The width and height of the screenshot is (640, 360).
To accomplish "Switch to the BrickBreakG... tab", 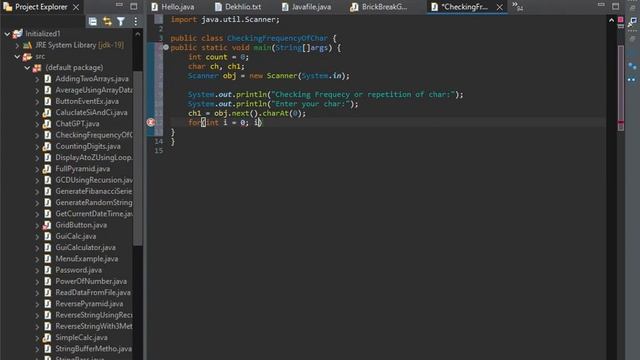I will (x=379, y=7).
